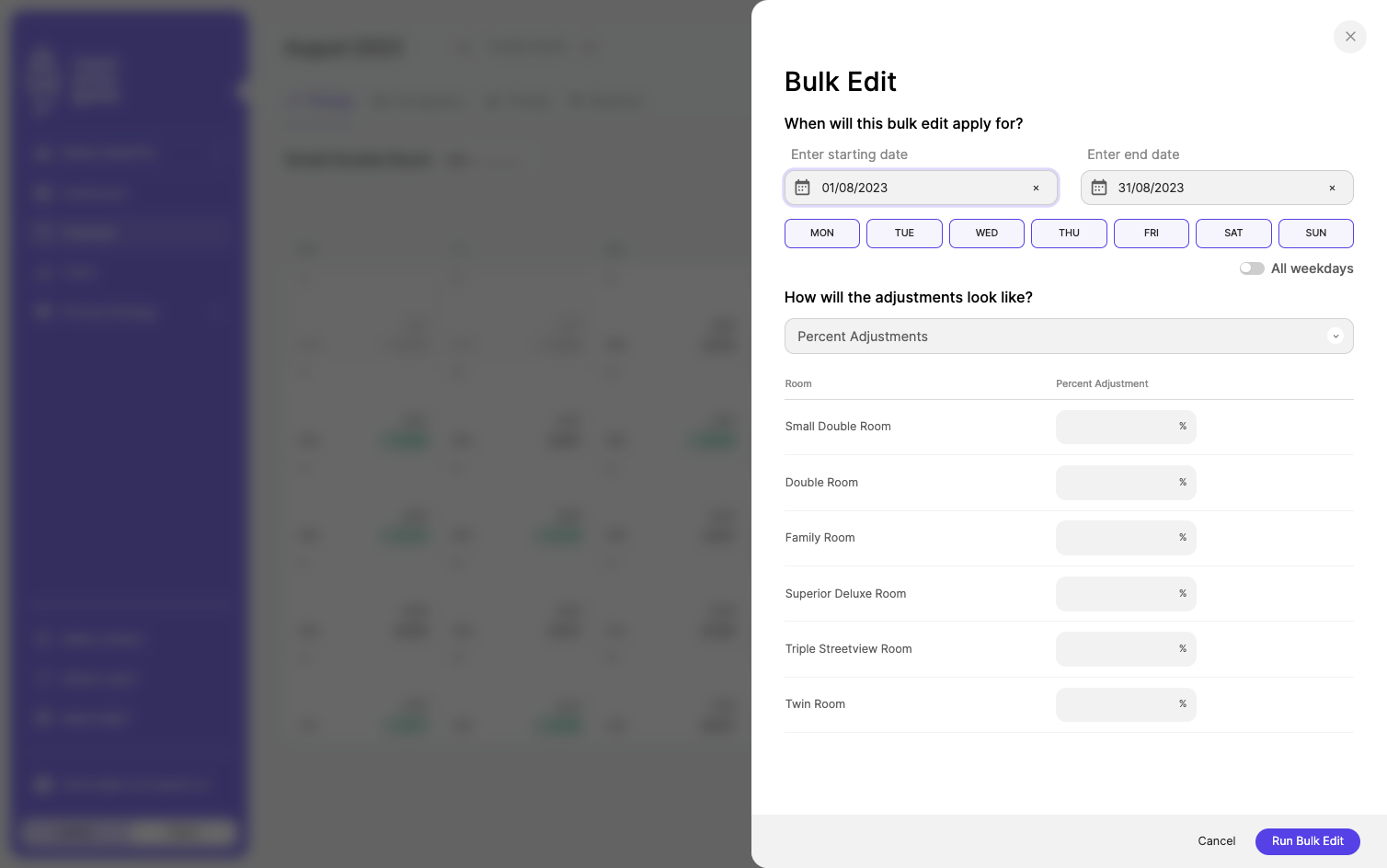Toggle the FRI weekday button
Viewport: 1387px width, 868px height.
[x=1152, y=234]
